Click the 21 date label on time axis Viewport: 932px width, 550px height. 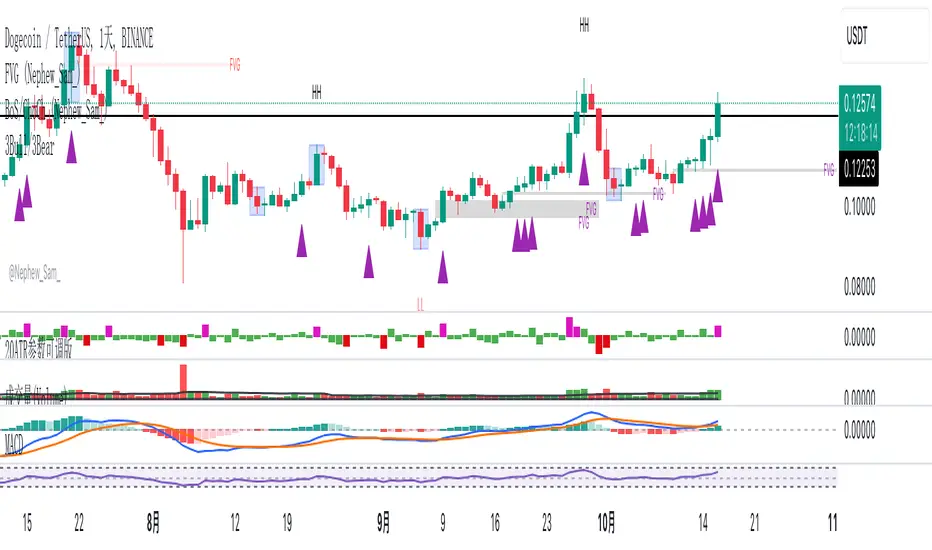755,523
